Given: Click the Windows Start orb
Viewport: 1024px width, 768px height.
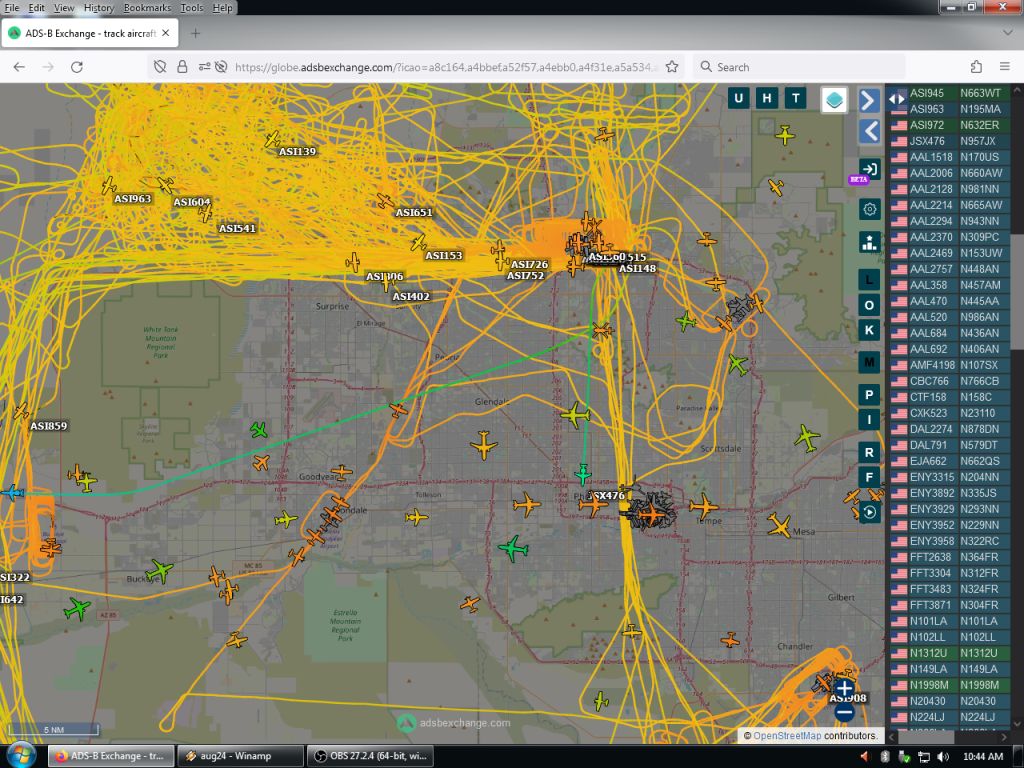Looking at the screenshot, I should (21, 756).
